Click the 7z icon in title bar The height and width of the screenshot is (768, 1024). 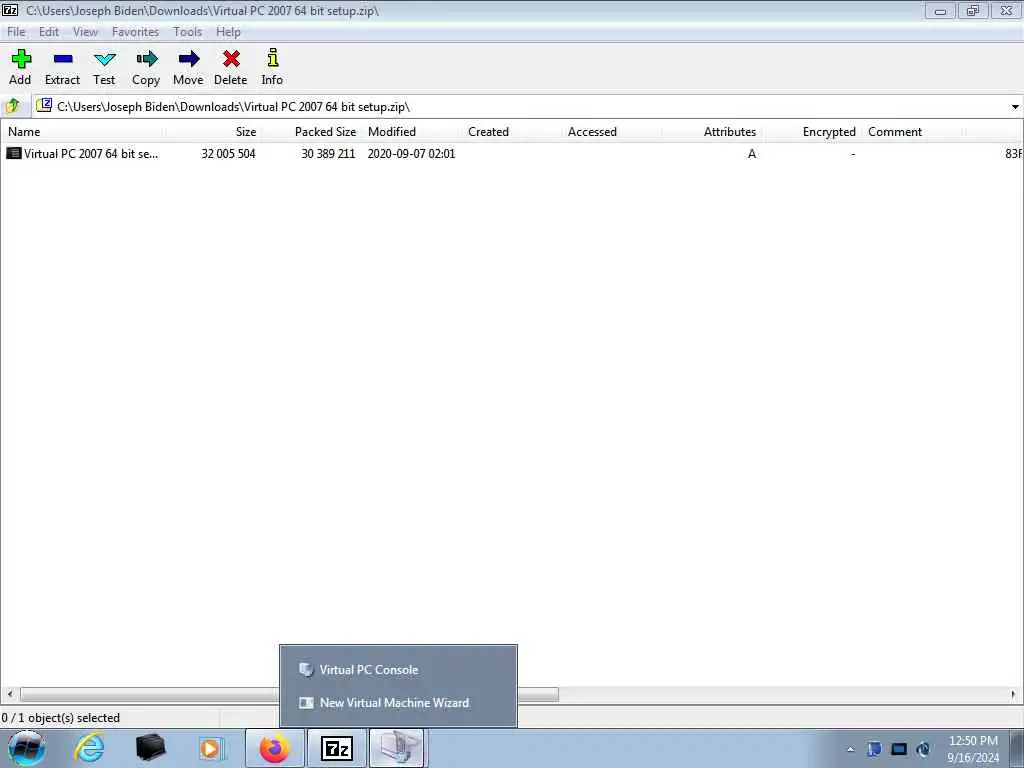click(10, 10)
